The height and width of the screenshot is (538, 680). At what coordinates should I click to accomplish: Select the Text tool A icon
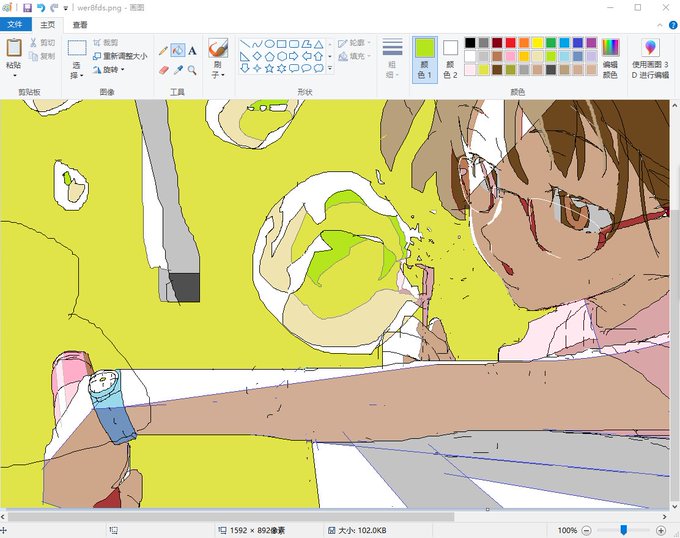coord(192,51)
